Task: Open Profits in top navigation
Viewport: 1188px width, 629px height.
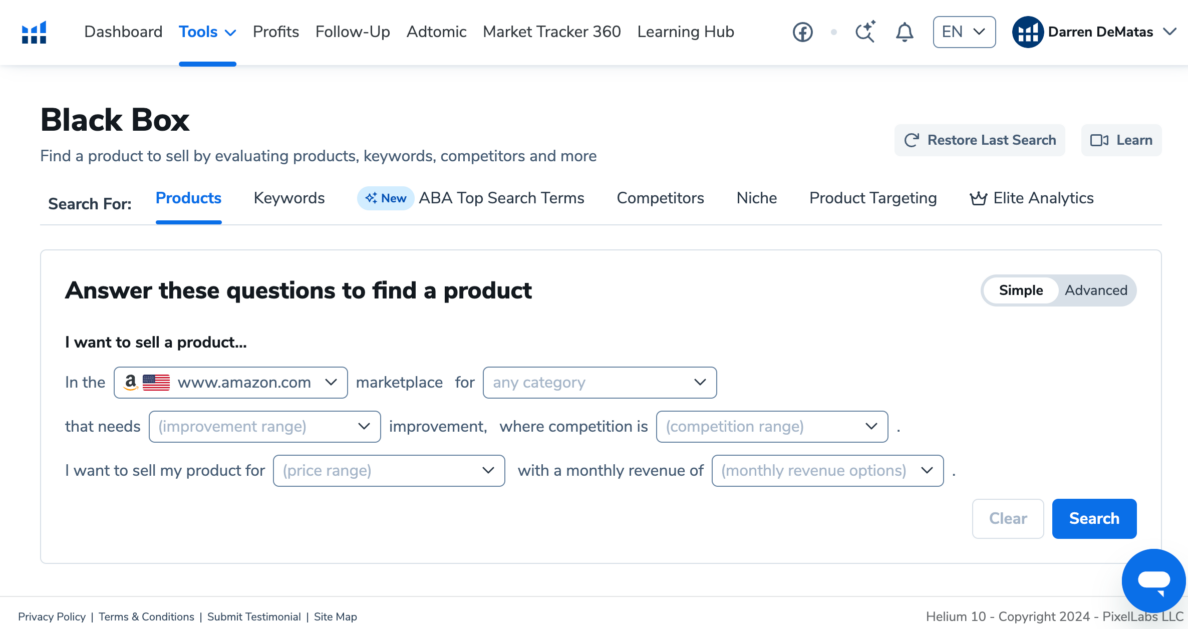Action: click(276, 32)
